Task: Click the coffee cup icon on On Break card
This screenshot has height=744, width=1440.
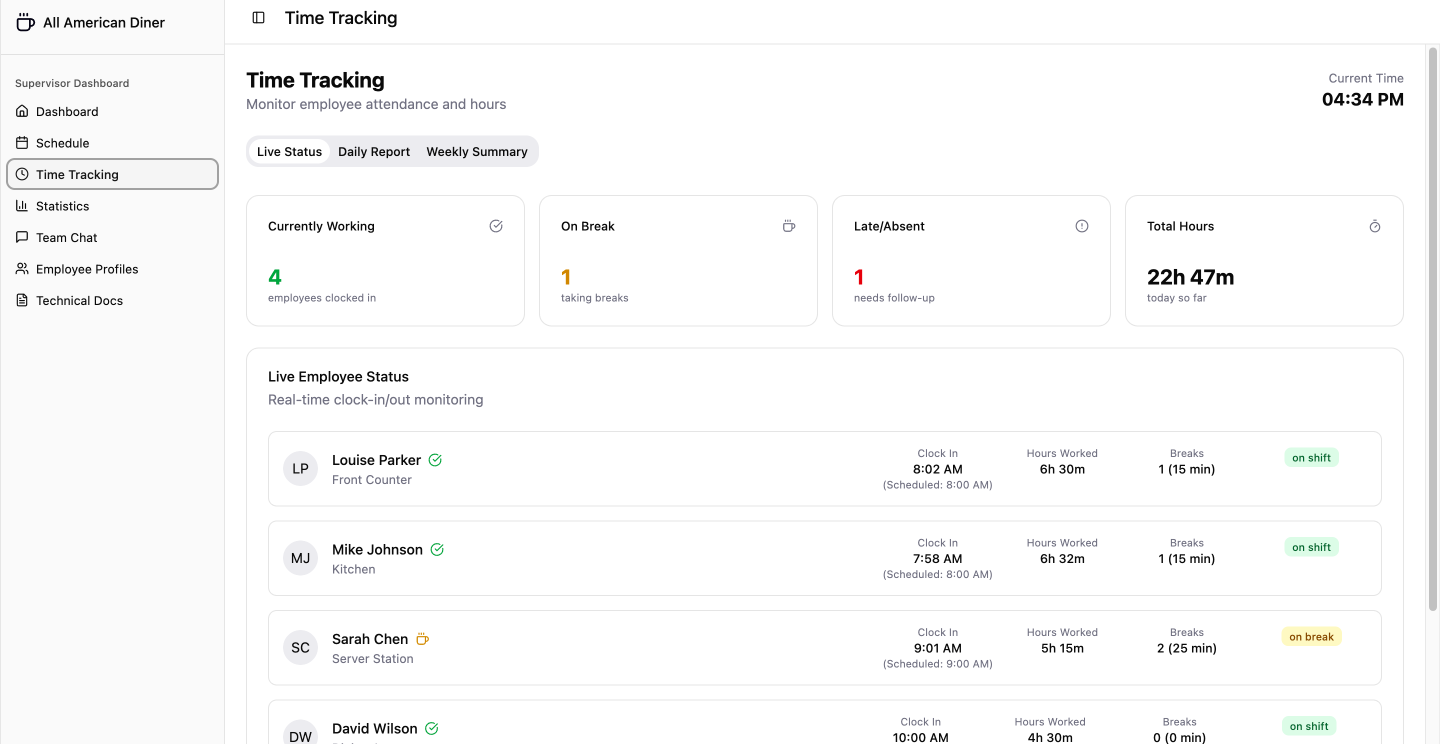Action: point(789,226)
